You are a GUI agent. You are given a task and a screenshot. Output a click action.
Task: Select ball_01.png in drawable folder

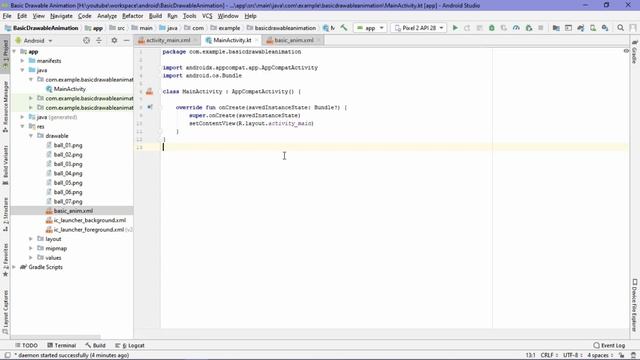point(68,145)
